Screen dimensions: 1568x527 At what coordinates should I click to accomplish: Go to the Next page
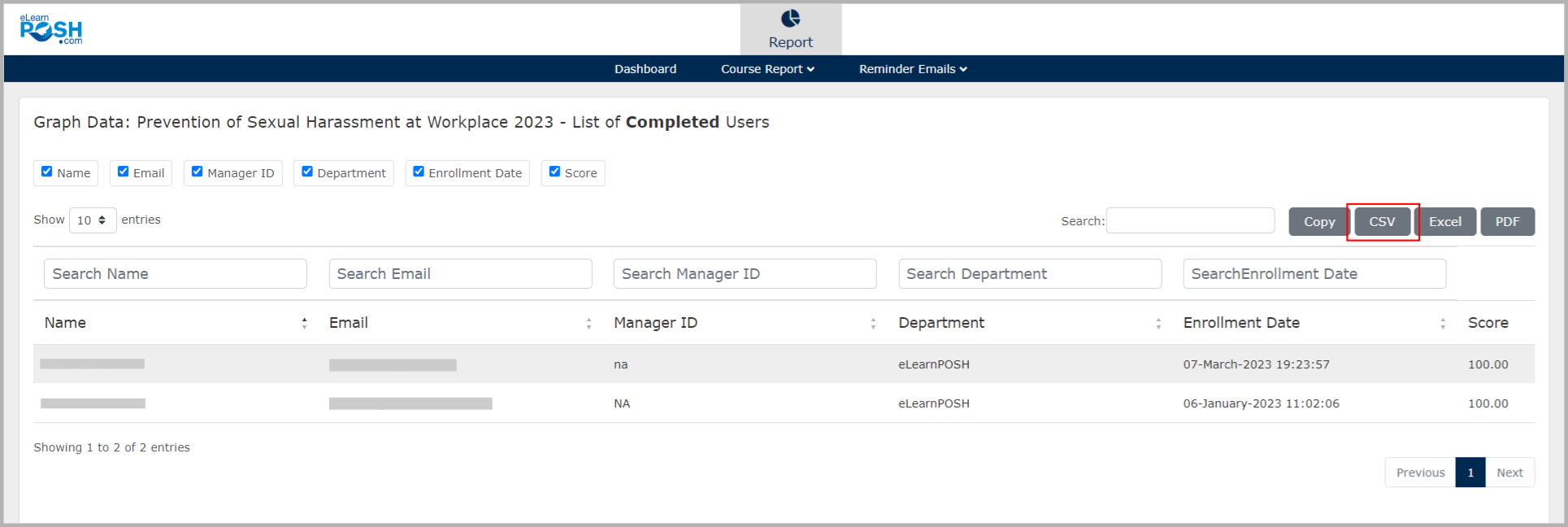pyautogui.click(x=1509, y=473)
